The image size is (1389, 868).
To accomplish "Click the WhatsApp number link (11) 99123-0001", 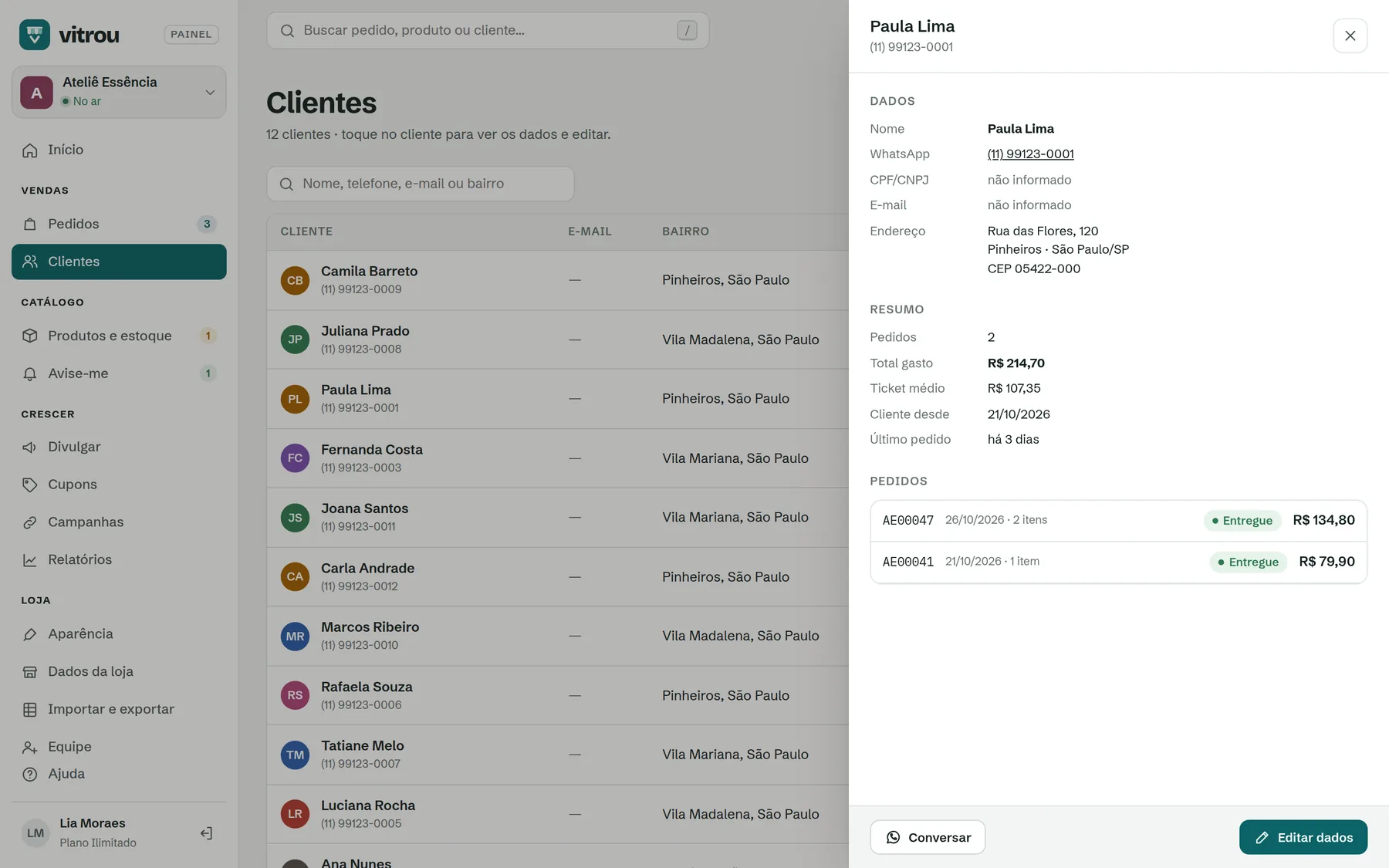I will click(x=1030, y=154).
